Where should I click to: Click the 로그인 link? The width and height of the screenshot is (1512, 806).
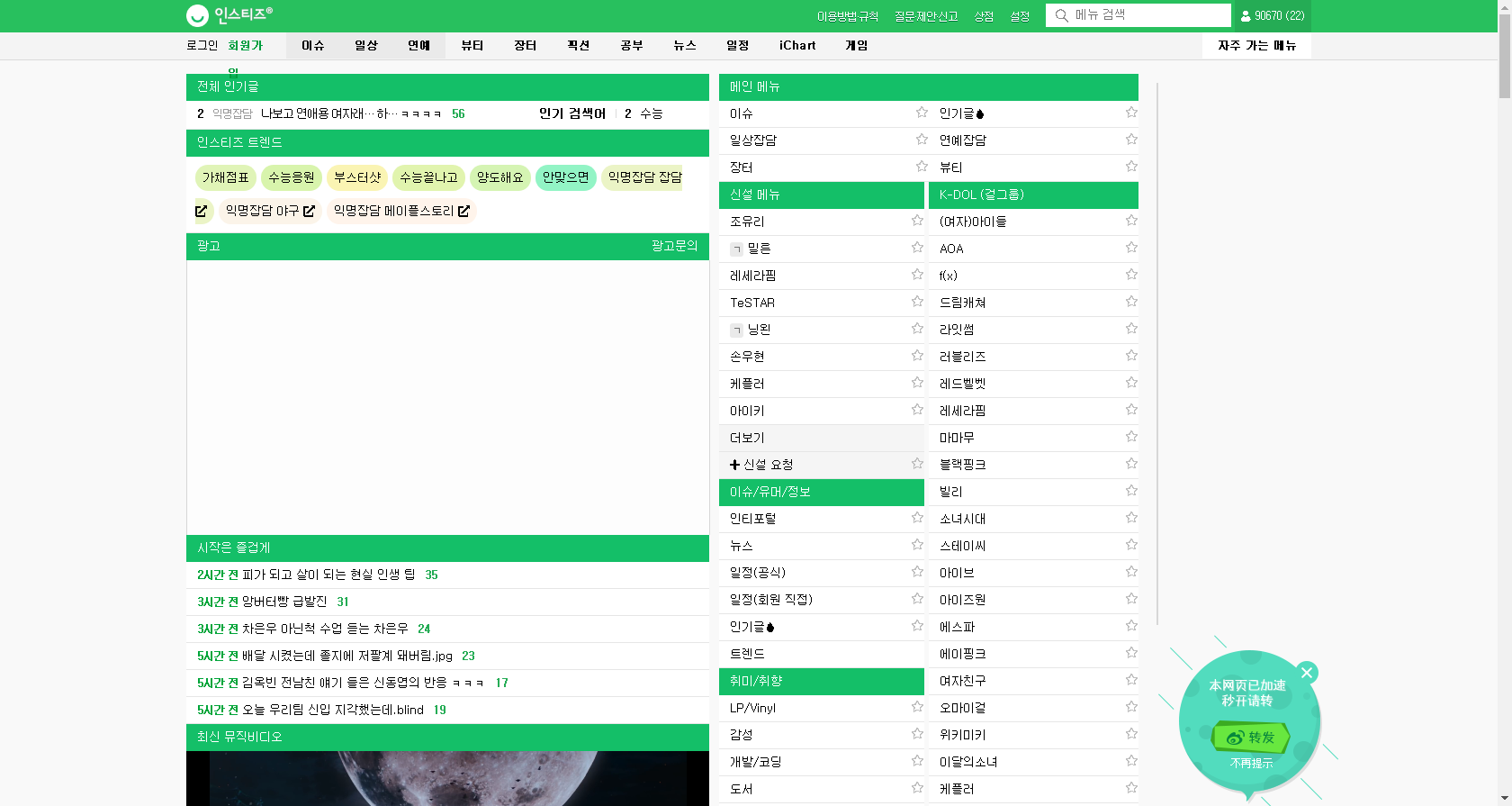[x=202, y=45]
